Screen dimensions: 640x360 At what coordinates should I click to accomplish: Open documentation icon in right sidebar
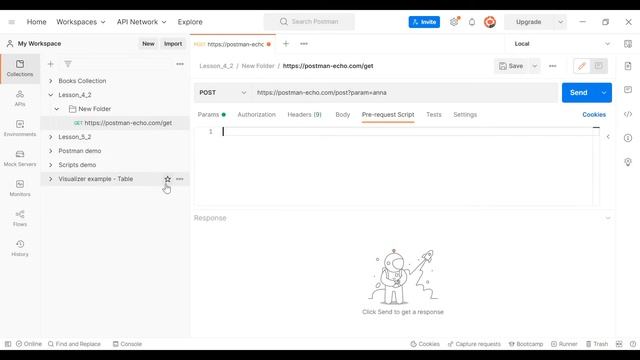pyautogui.click(x=628, y=66)
